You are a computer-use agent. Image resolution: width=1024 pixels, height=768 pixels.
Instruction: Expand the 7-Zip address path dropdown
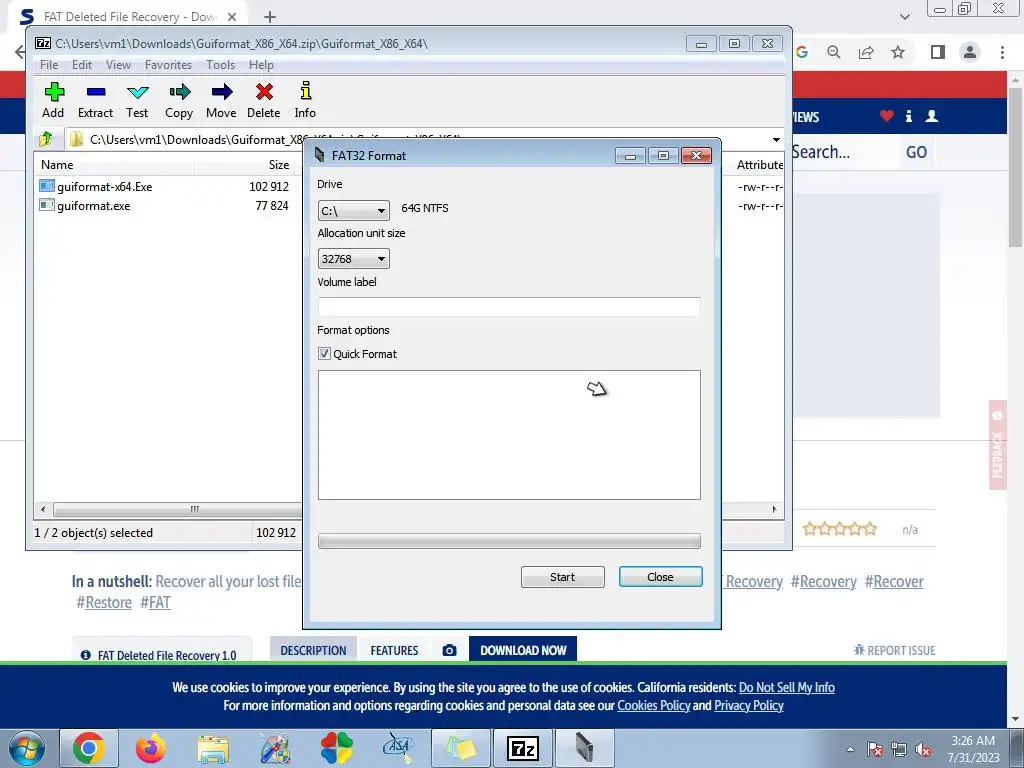(776, 140)
